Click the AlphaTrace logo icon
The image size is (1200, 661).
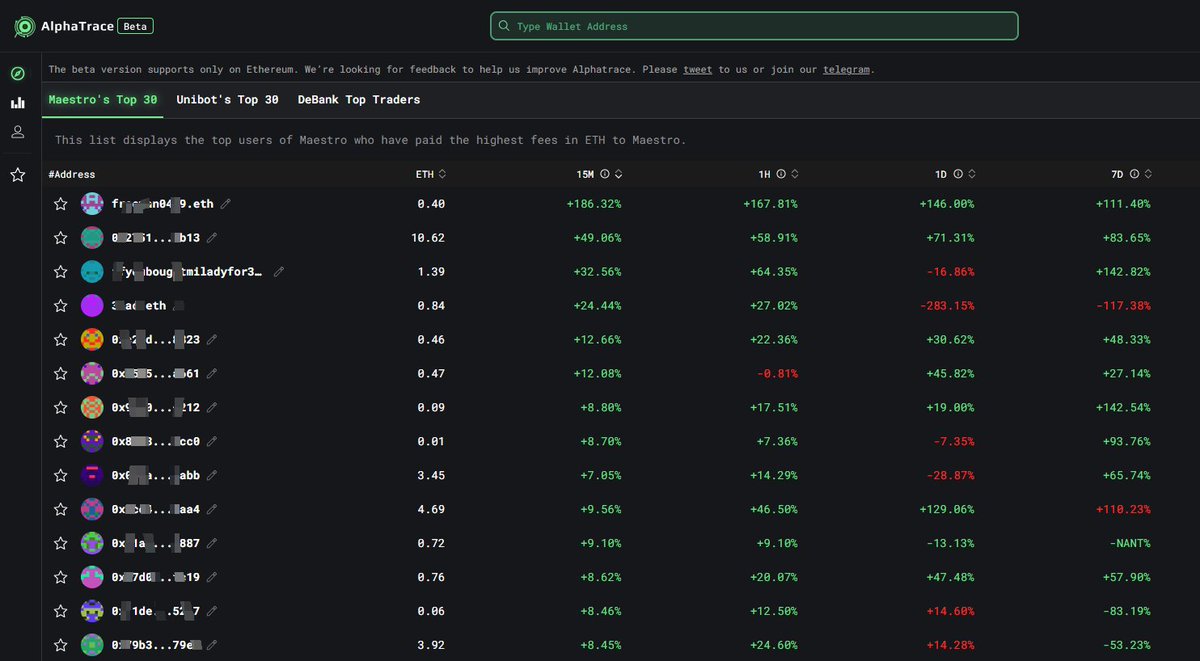click(25, 27)
